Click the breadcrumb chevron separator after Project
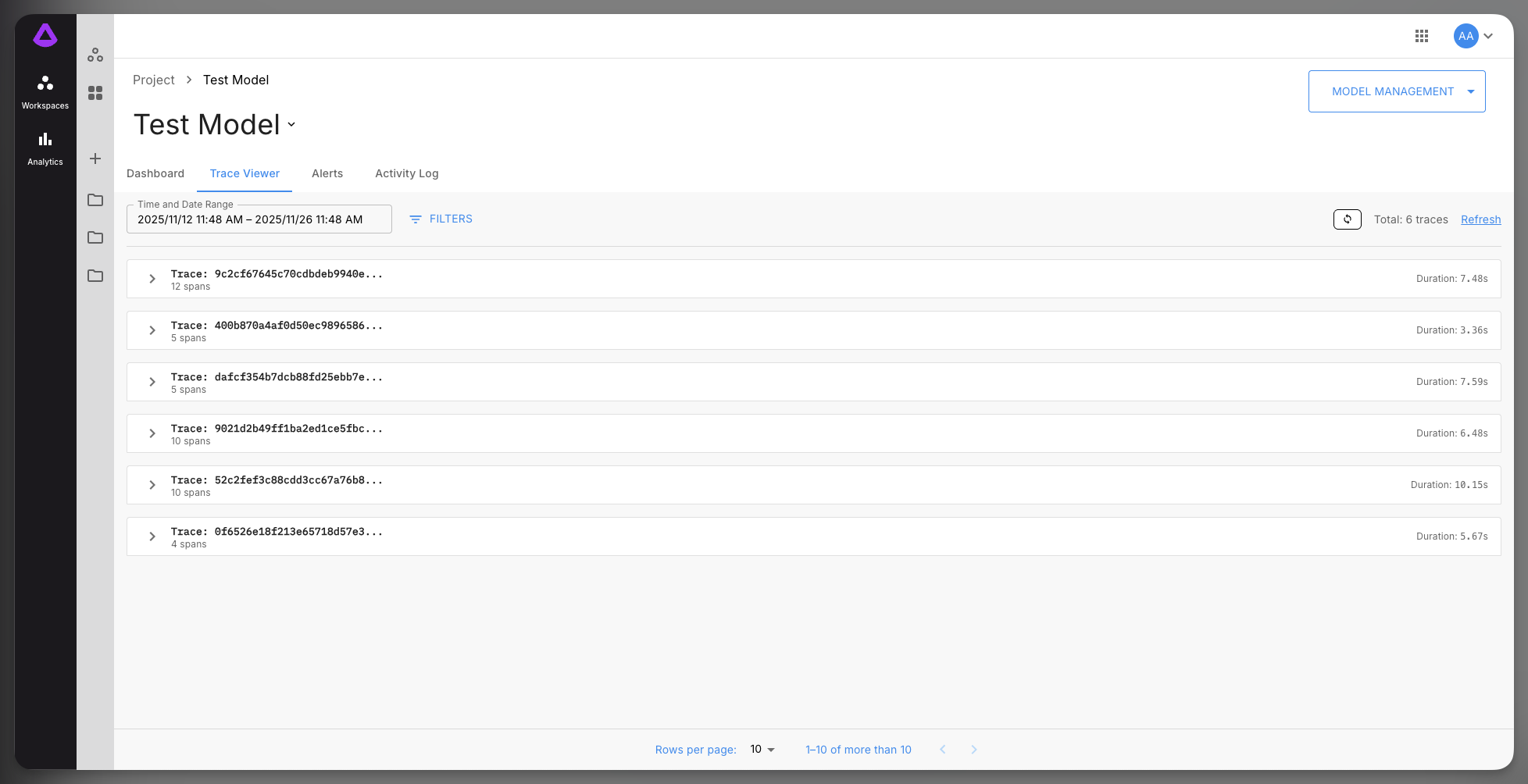This screenshot has height=784, width=1528. (189, 80)
